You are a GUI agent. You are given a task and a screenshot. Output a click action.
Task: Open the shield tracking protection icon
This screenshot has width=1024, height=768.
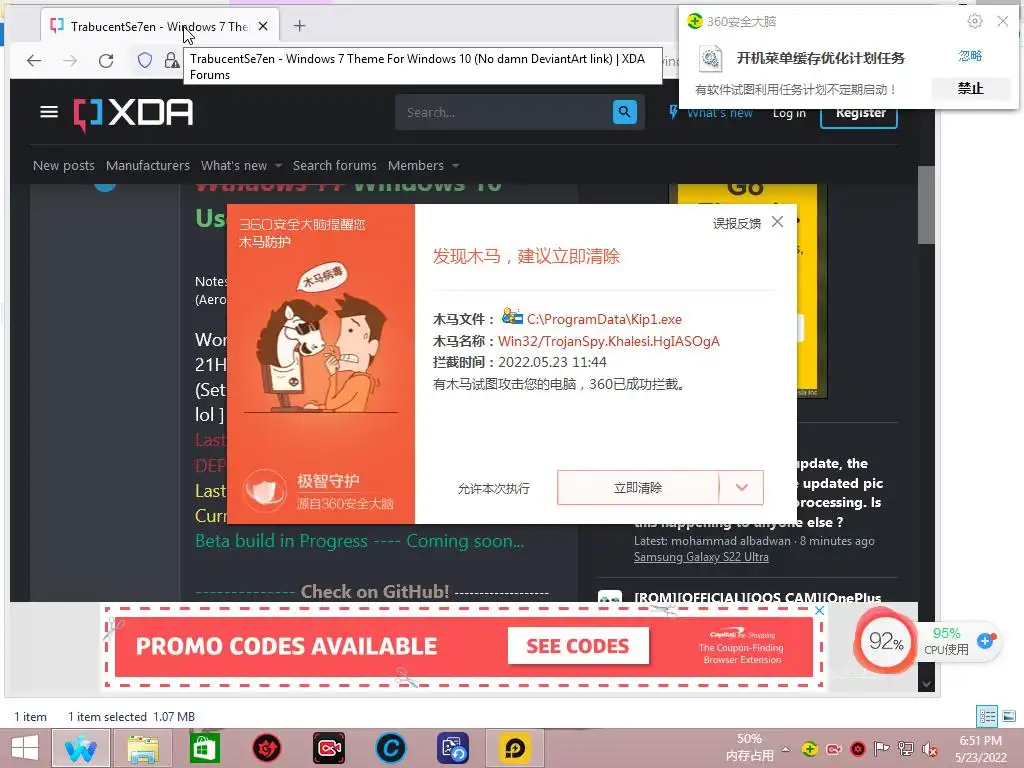coord(145,61)
